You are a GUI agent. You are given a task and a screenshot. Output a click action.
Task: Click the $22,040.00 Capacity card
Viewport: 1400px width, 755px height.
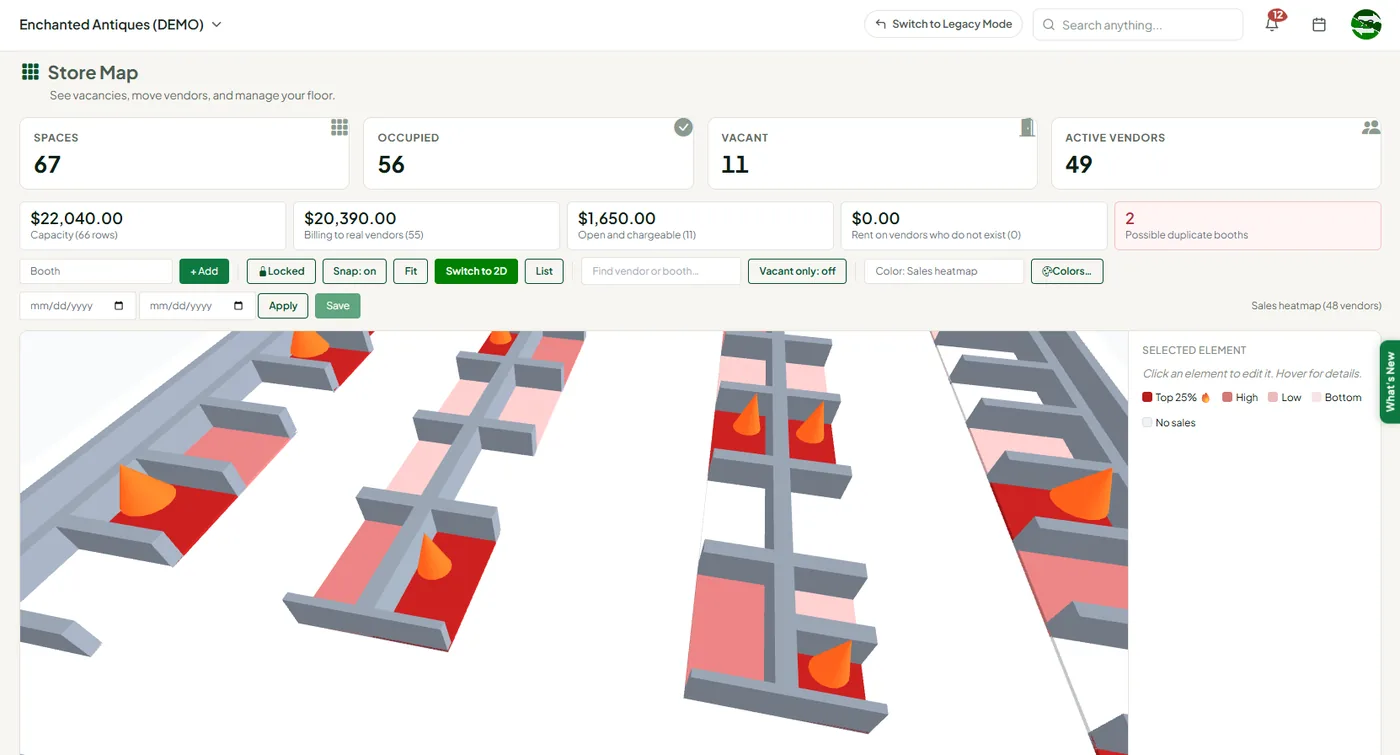pyautogui.click(x=153, y=226)
